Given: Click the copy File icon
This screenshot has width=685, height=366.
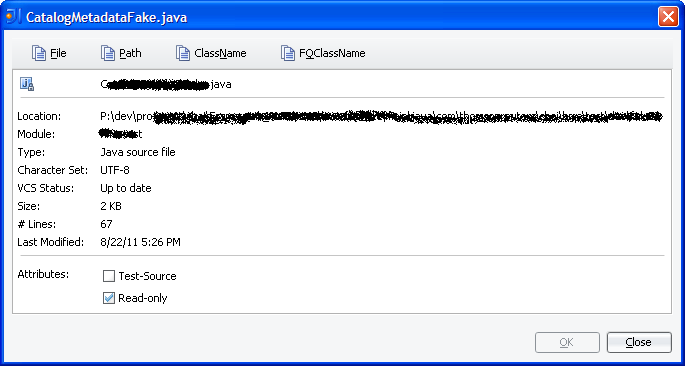Looking at the screenshot, I should (x=39, y=53).
